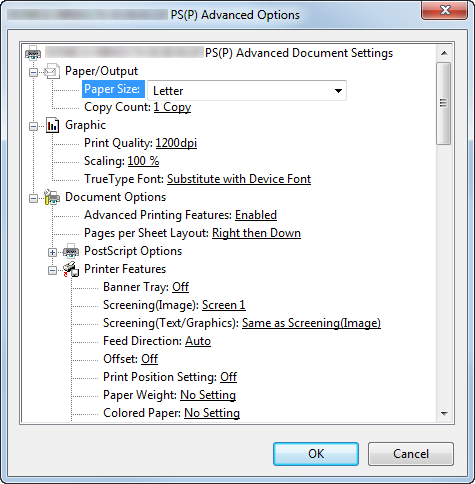The image size is (475, 484).
Task: Click the printer icon at tree root
Action: (33, 53)
